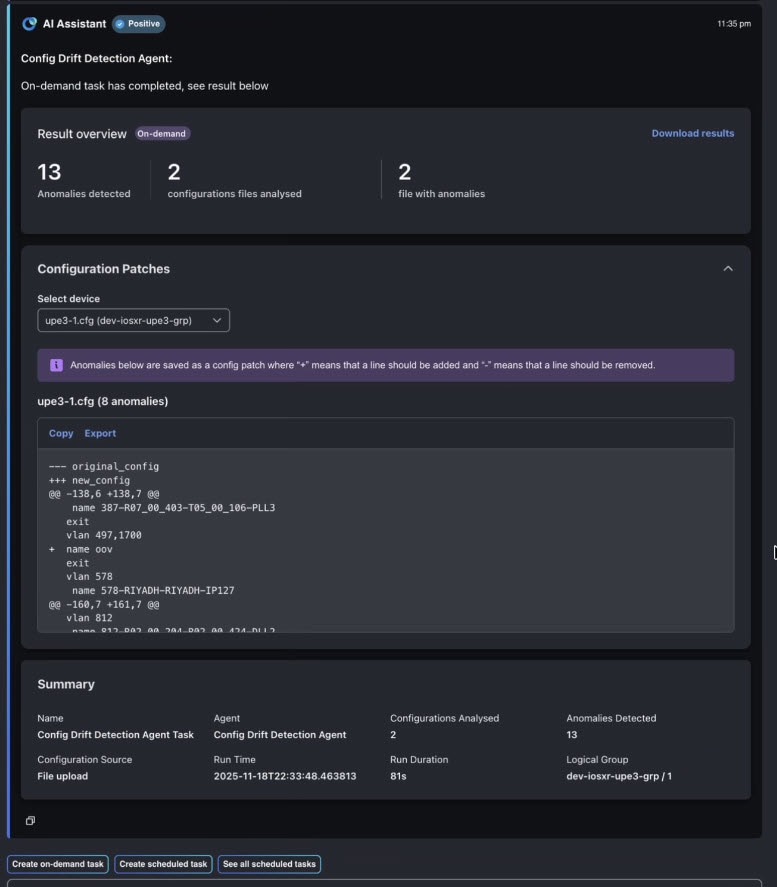Image resolution: width=777 pixels, height=887 pixels.
Task: Click 'Config Drift Detection Agent Task' name value
Action: (115, 735)
